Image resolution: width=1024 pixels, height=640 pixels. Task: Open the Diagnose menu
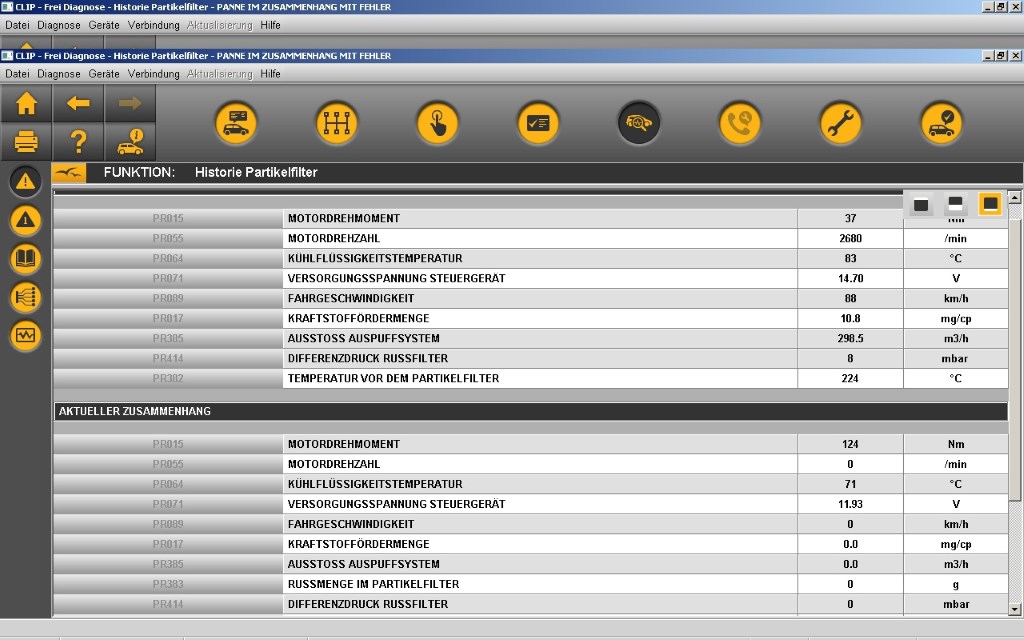pyautogui.click(x=59, y=74)
